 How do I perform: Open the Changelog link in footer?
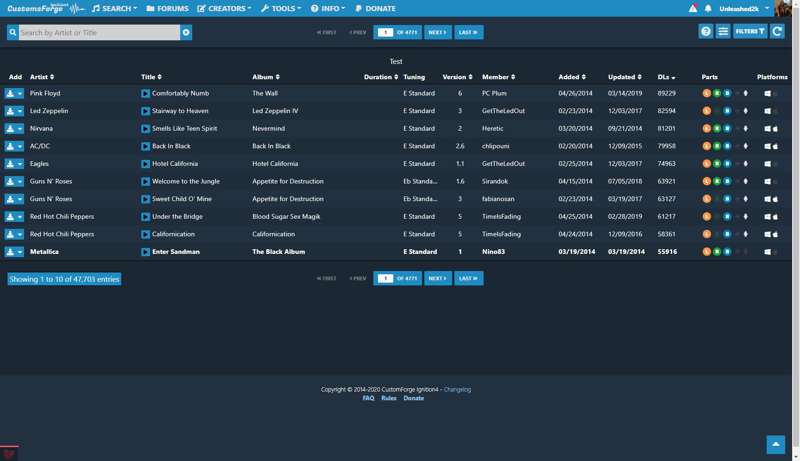pyautogui.click(x=457, y=389)
